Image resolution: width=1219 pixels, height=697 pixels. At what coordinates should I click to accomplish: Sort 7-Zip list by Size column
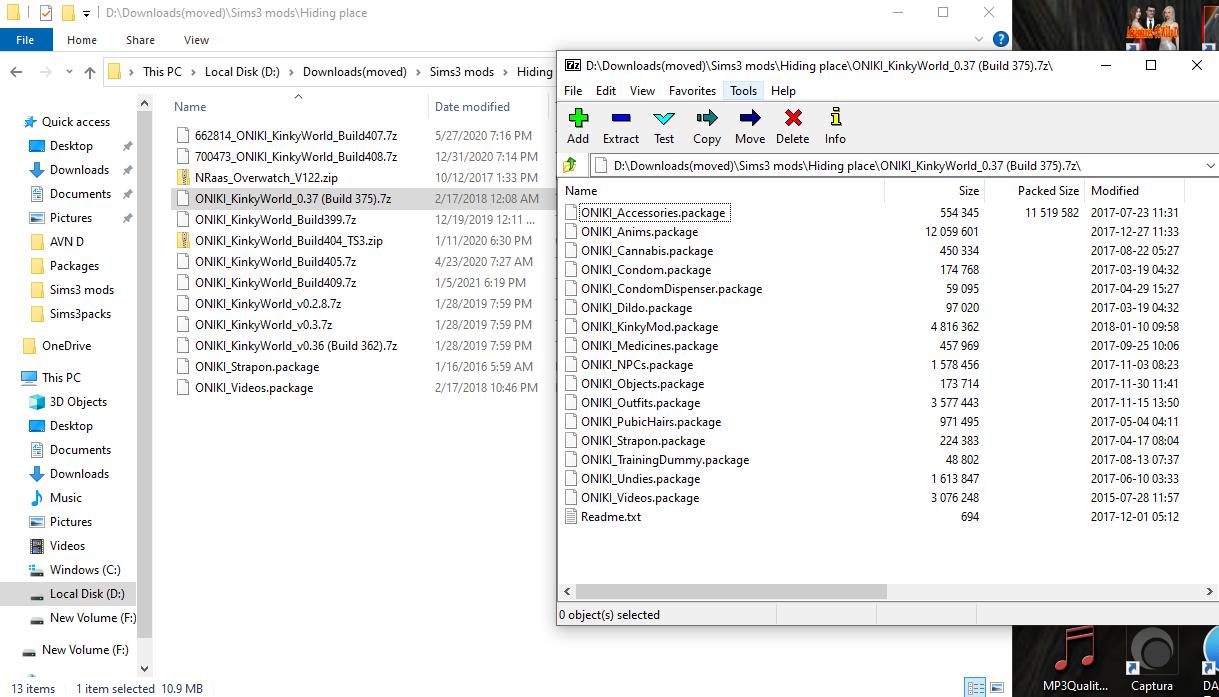tap(969, 190)
